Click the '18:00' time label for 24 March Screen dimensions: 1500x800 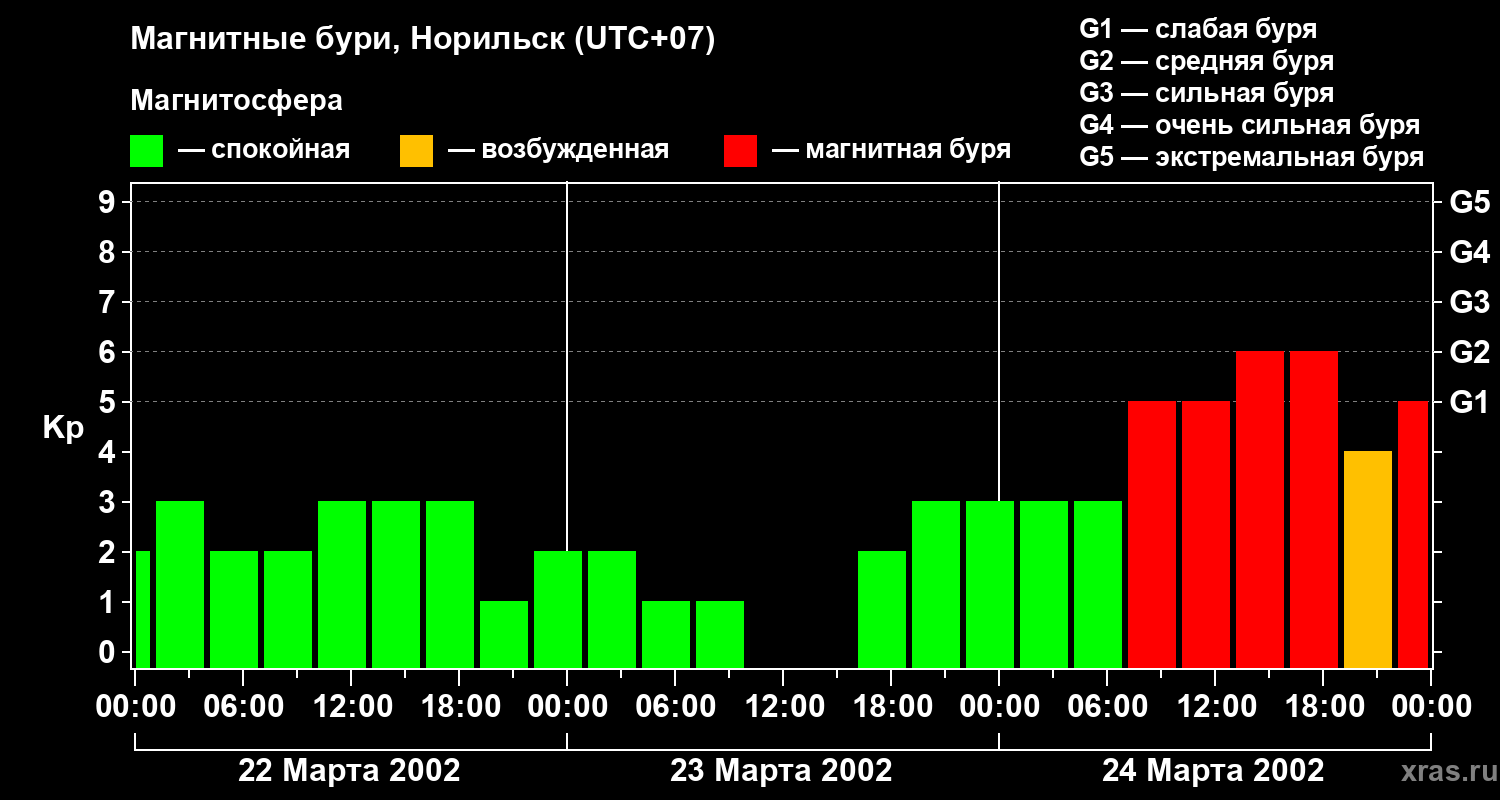click(x=1323, y=706)
